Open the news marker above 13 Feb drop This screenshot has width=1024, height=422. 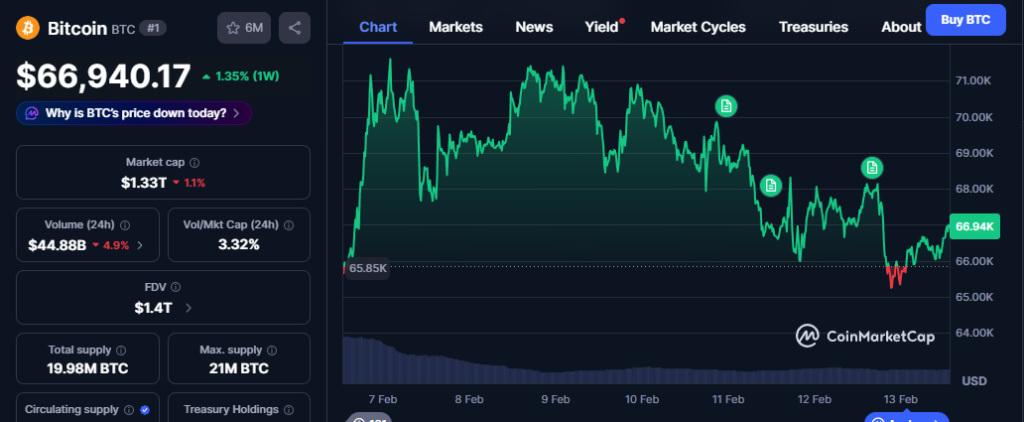(872, 168)
